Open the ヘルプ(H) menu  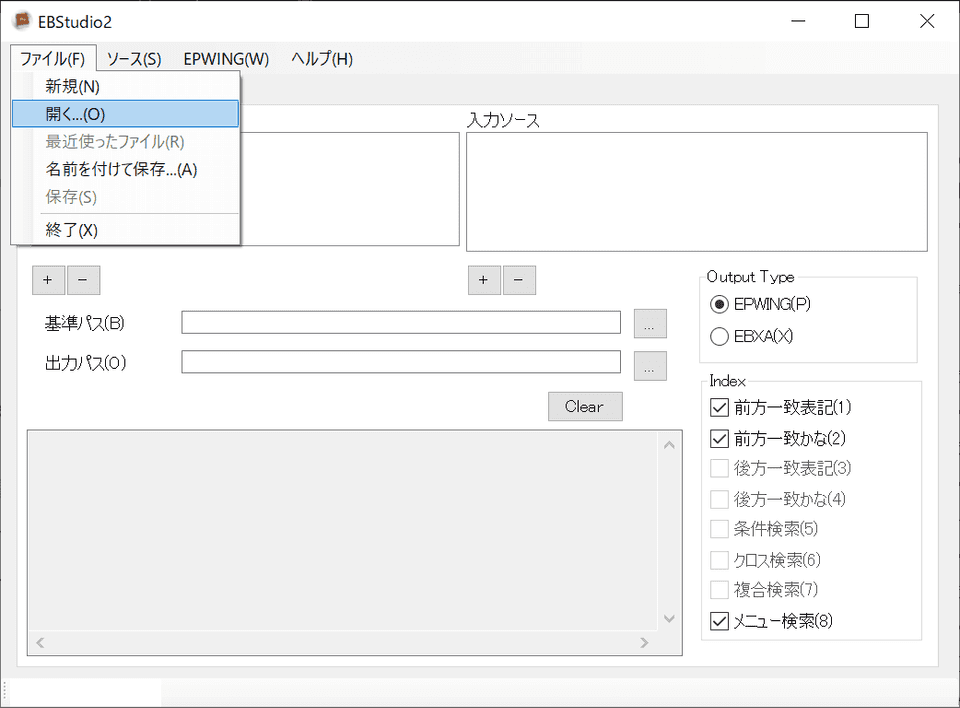point(320,59)
